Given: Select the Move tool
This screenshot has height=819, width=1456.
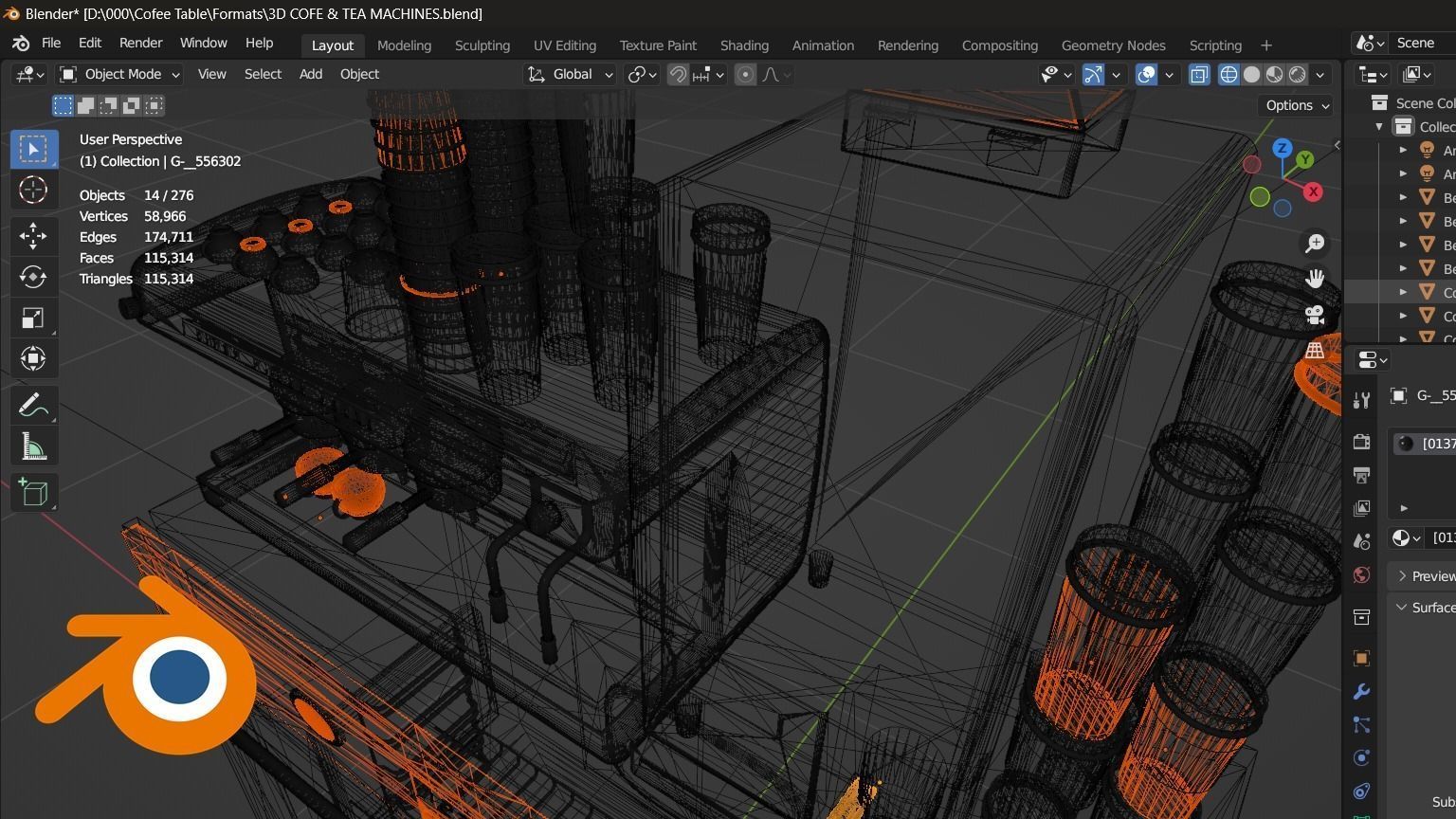Looking at the screenshot, I should tap(33, 235).
